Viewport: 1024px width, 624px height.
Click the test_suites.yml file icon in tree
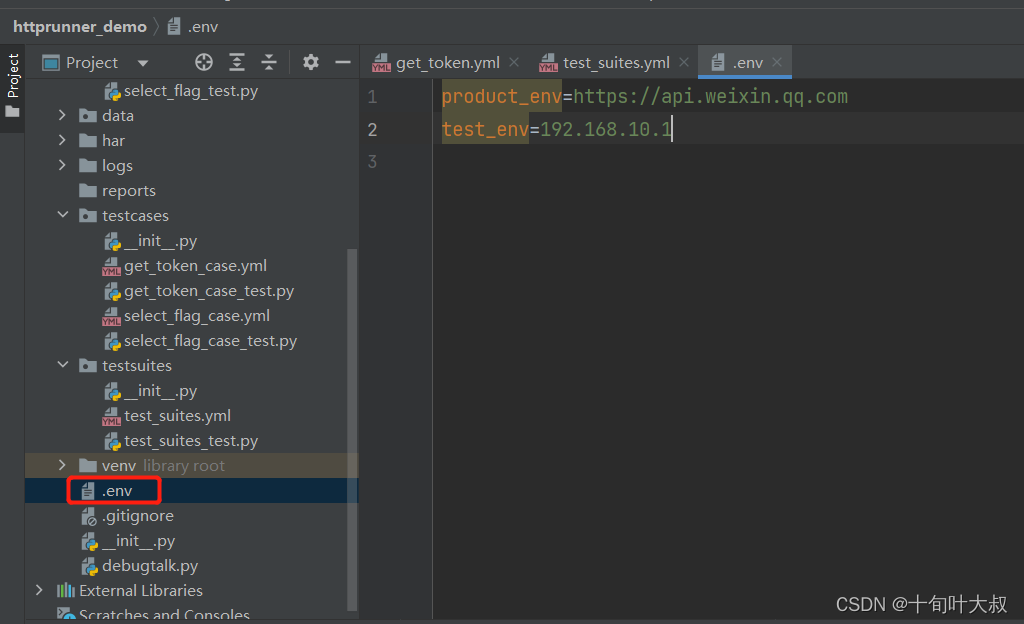112,416
